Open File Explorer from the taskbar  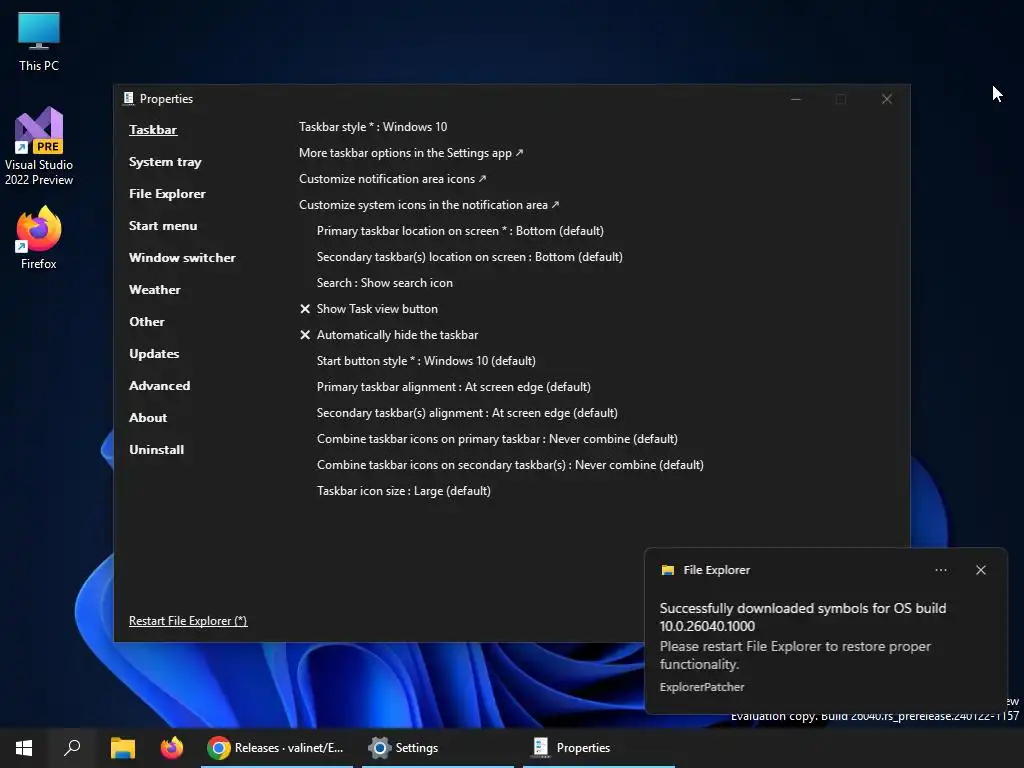click(122, 748)
